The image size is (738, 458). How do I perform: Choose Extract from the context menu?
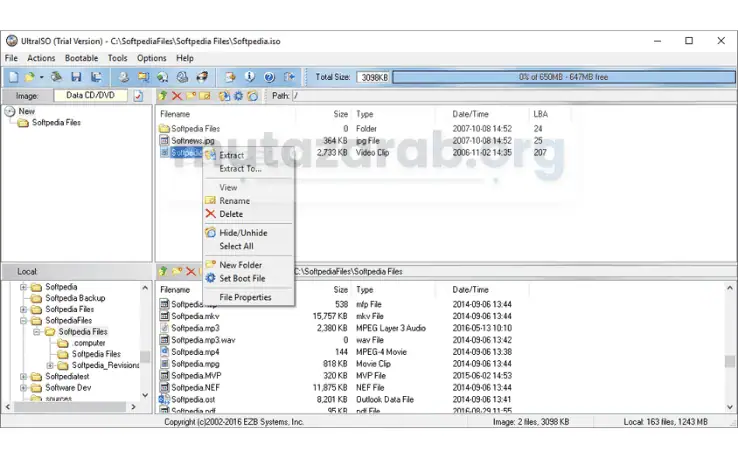pos(249,155)
